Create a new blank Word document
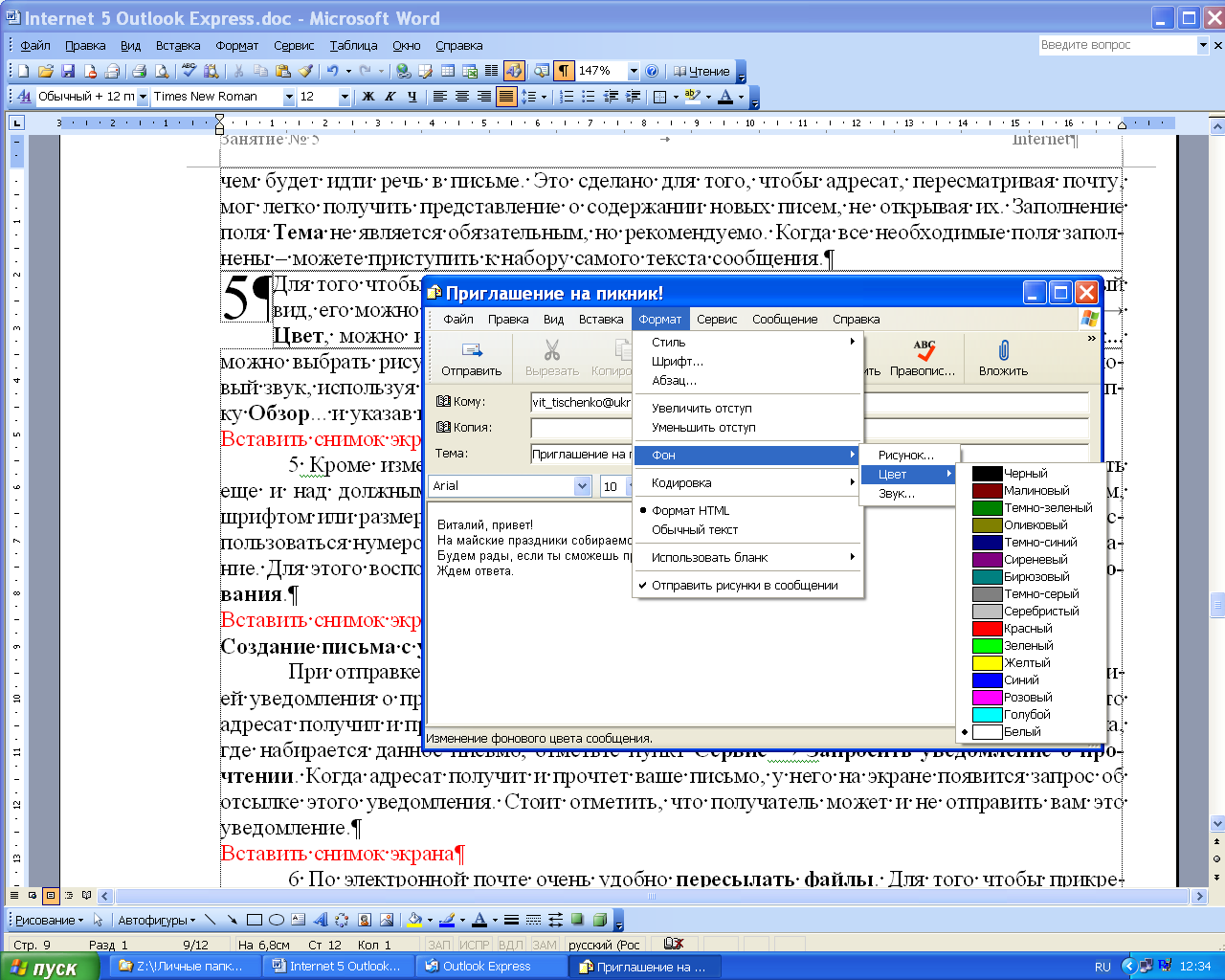The width and height of the screenshot is (1225, 980). (x=24, y=71)
